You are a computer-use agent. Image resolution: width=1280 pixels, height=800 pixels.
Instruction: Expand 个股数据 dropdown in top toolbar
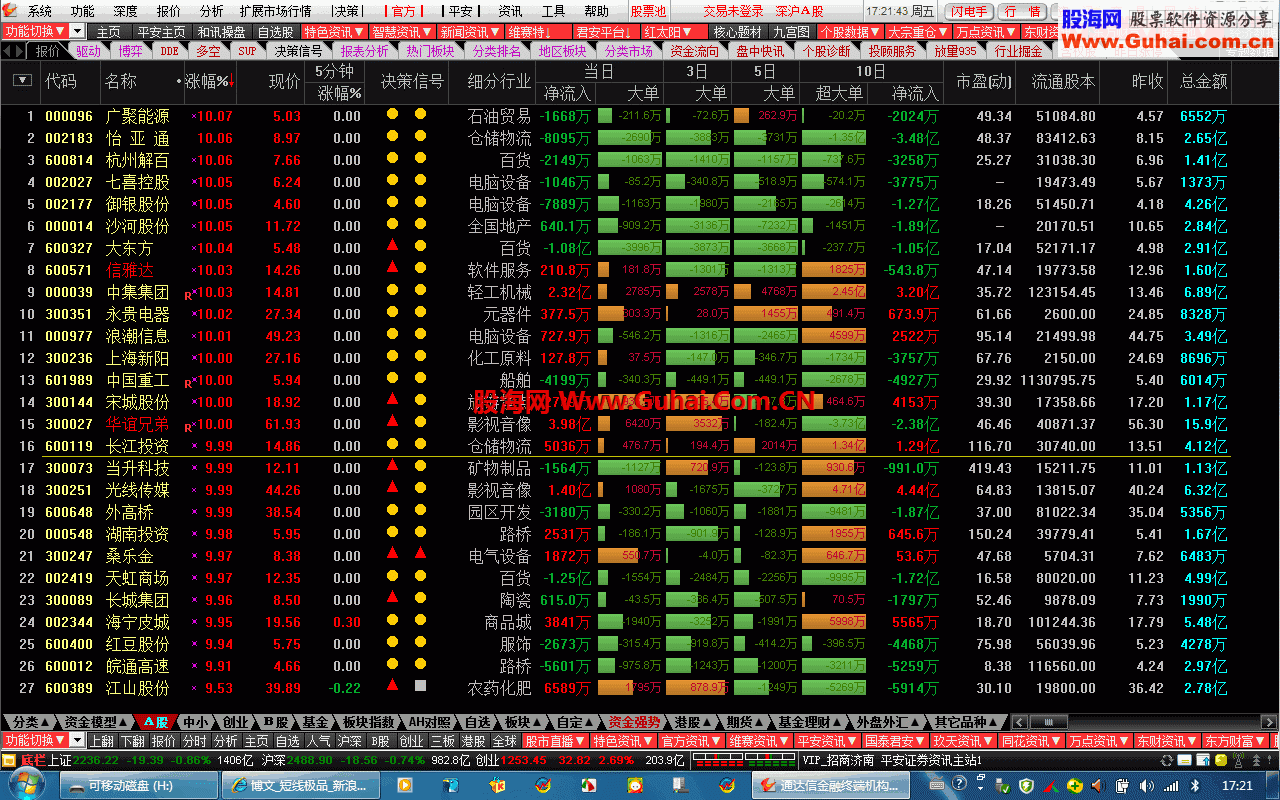(x=850, y=31)
